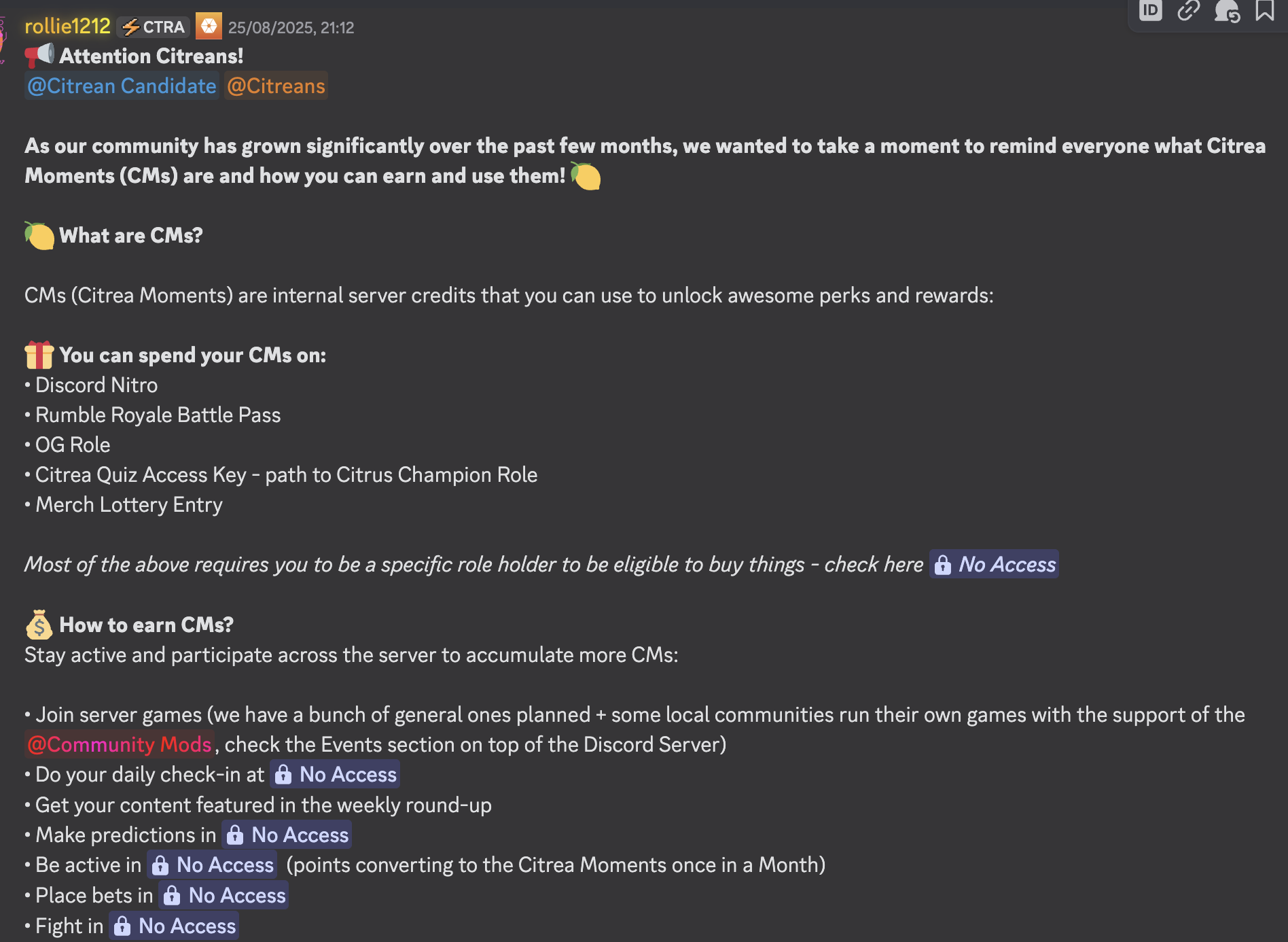This screenshot has height=942, width=1288.
Task: Click the CTRA server tag badge
Action: click(x=154, y=27)
